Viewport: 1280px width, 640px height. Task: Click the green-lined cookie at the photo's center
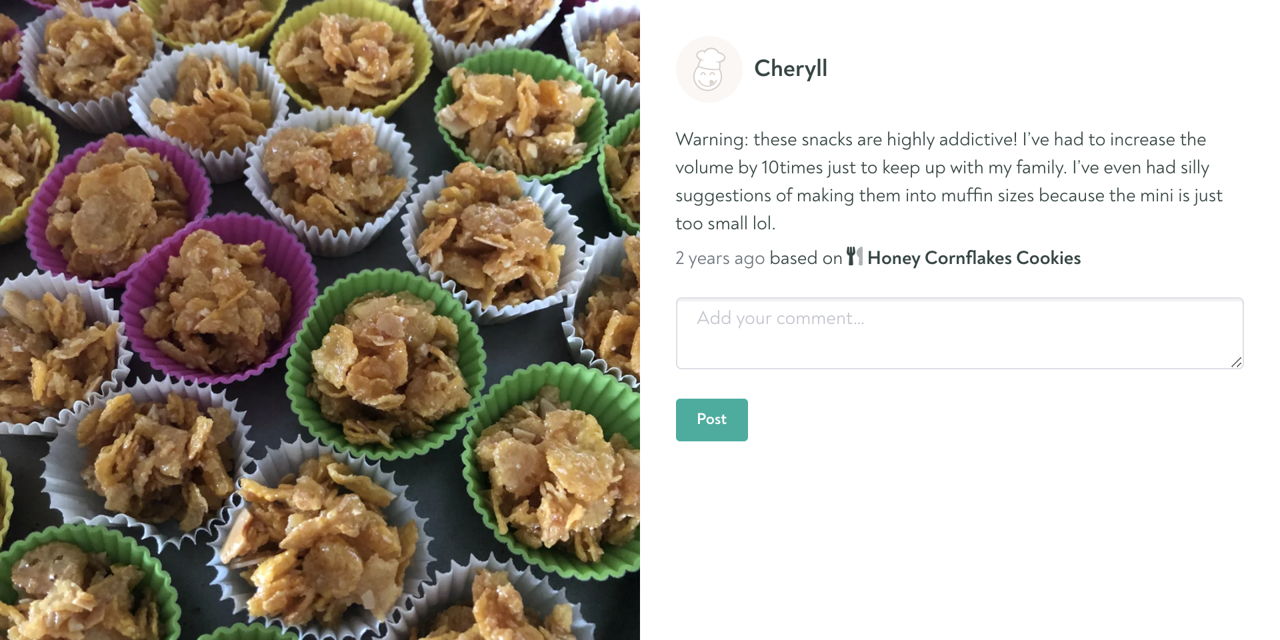(x=385, y=364)
